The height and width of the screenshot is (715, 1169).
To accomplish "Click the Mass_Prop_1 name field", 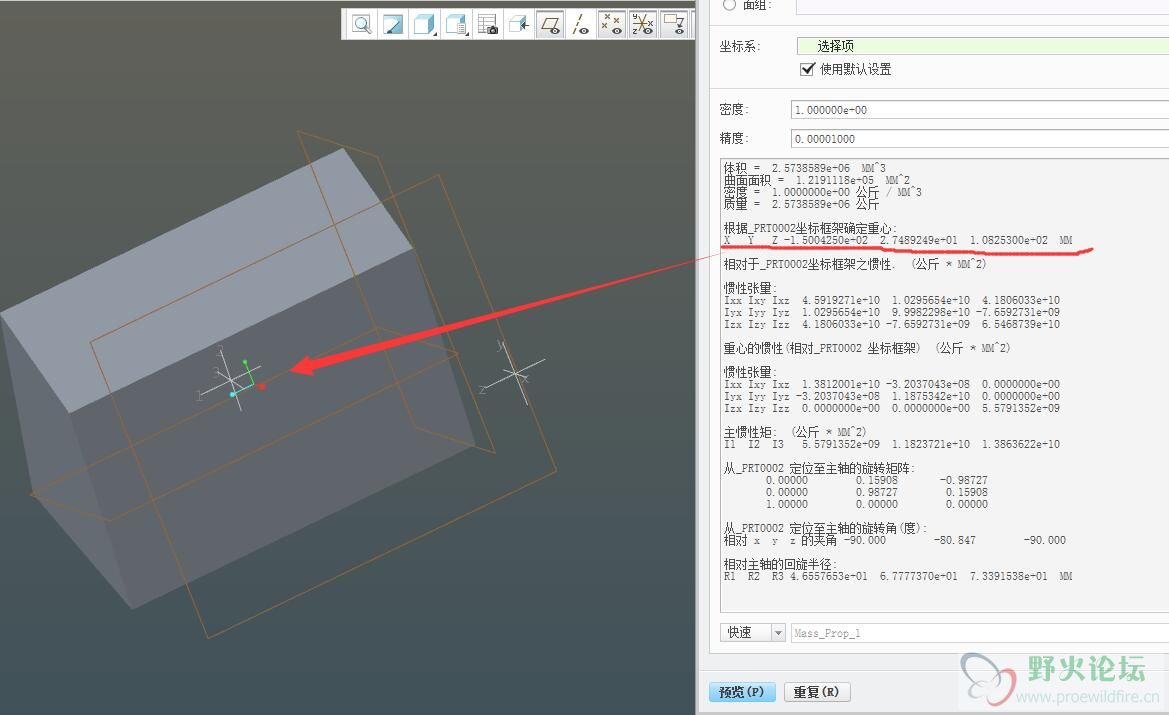I will point(980,633).
